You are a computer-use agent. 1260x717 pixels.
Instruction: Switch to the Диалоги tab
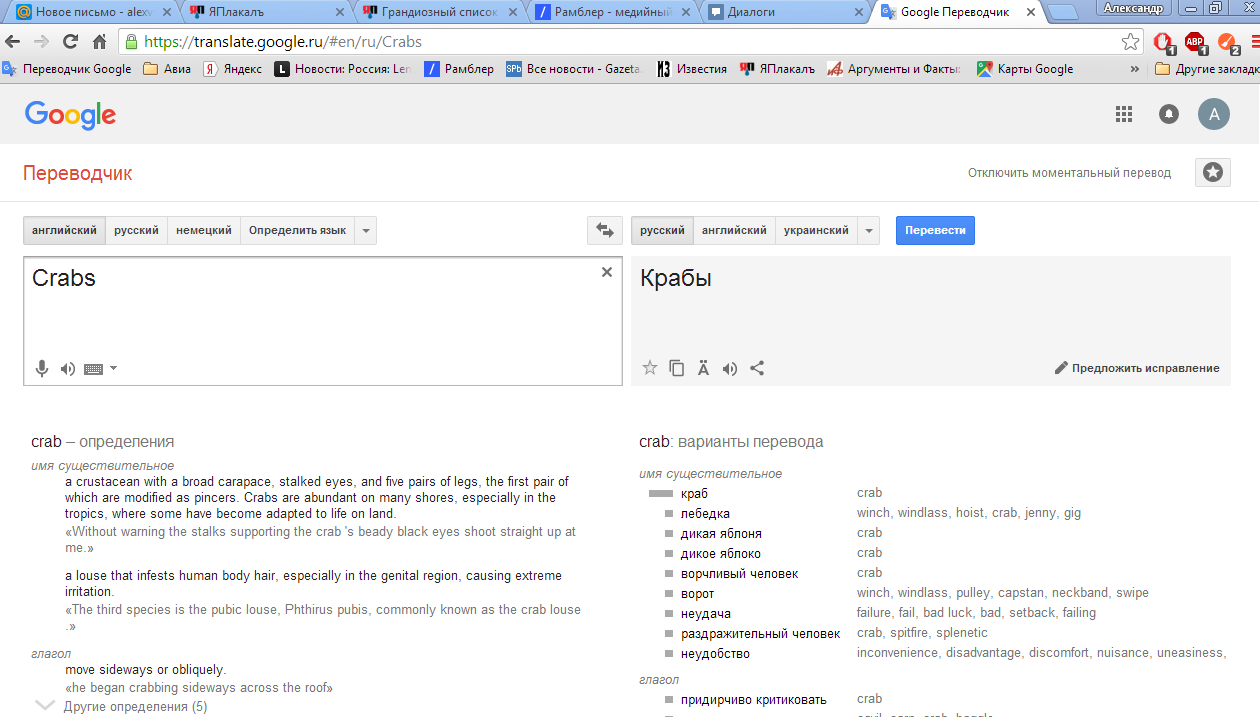click(787, 12)
